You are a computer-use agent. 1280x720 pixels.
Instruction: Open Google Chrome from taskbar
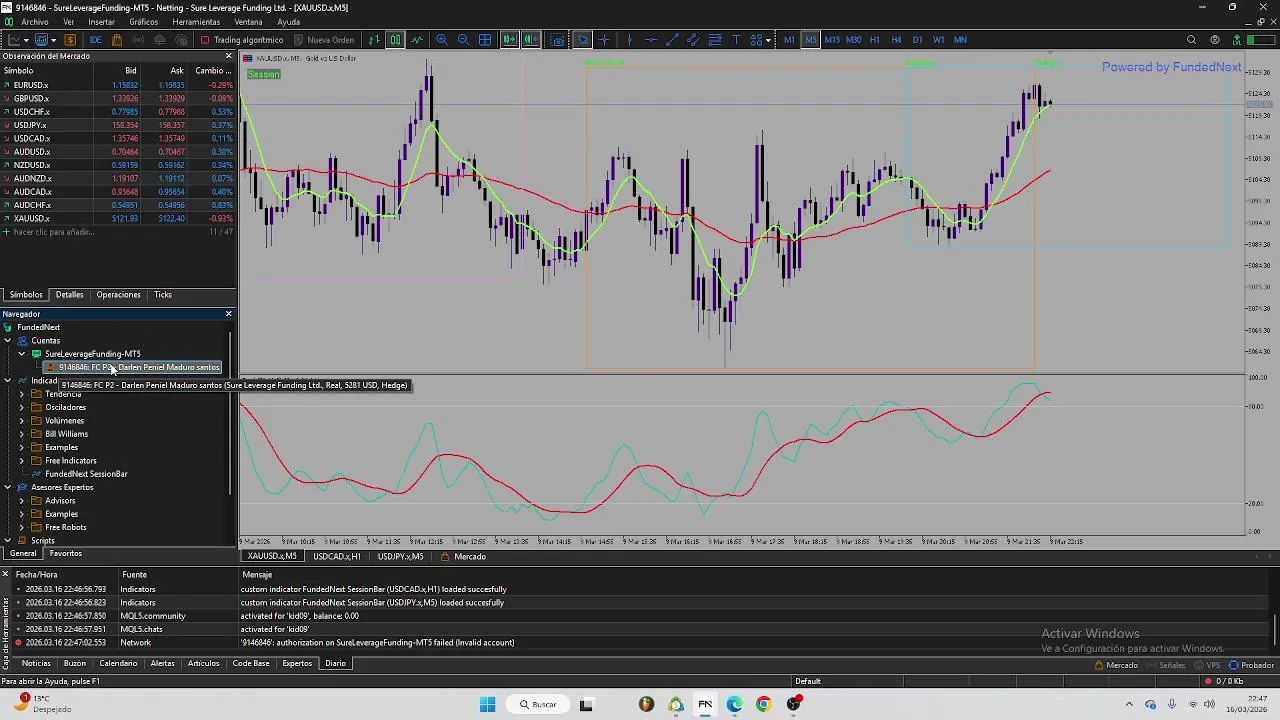click(x=764, y=704)
